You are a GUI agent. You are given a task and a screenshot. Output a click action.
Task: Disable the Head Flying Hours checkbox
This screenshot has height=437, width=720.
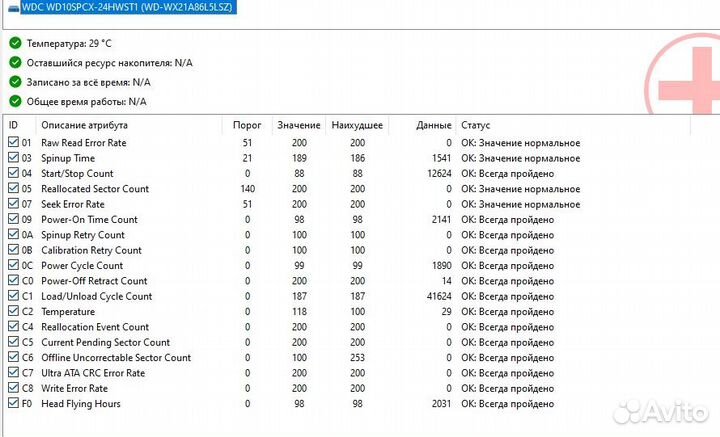coord(13,404)
